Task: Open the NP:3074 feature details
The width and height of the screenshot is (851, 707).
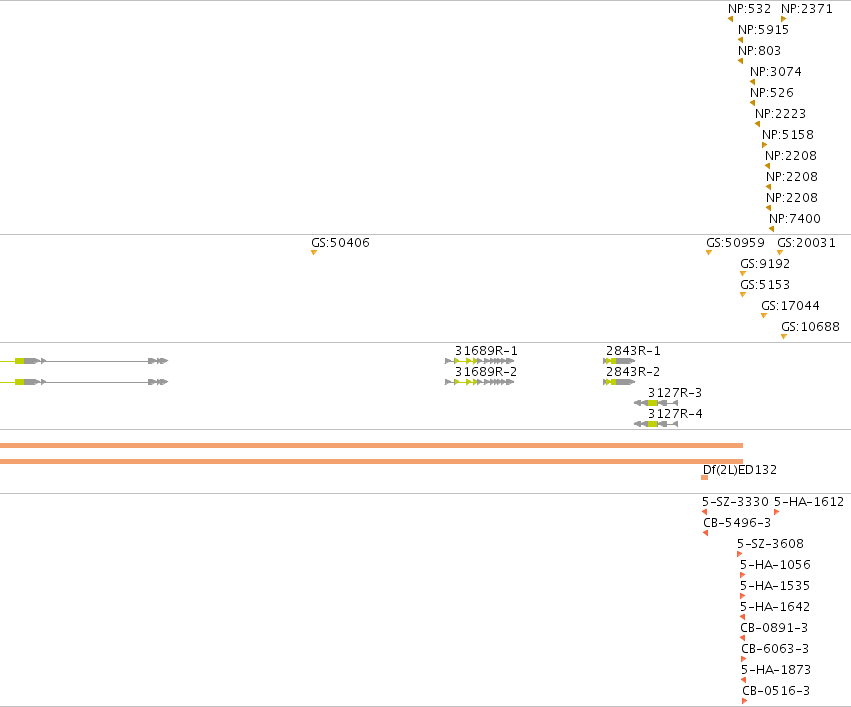Action: coord(776,72)
